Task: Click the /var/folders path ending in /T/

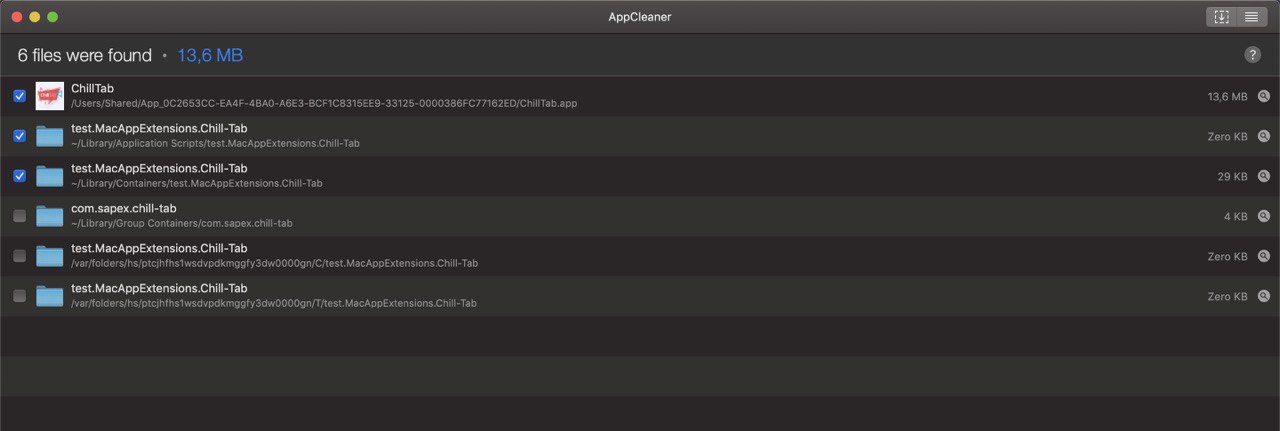Action: [274, 303]
